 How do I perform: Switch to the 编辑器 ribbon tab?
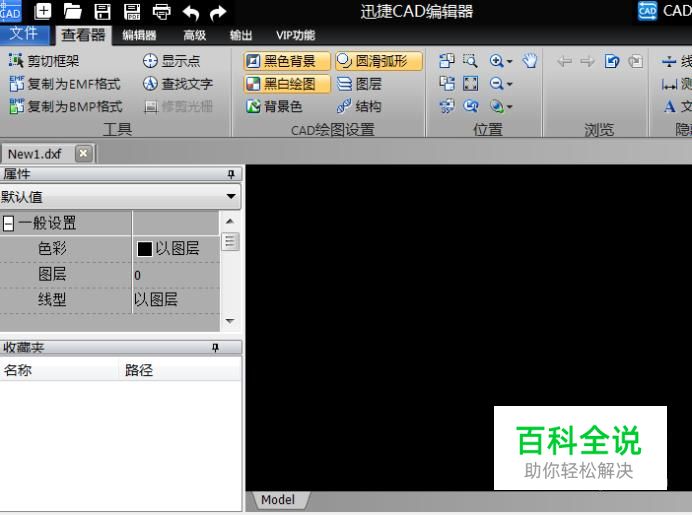(139, 35)
